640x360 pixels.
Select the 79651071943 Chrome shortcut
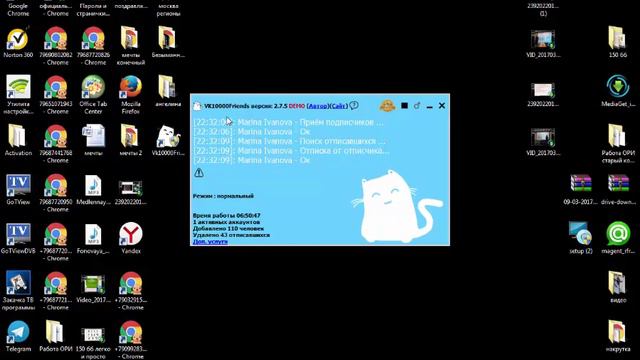(x=56, y=95)
